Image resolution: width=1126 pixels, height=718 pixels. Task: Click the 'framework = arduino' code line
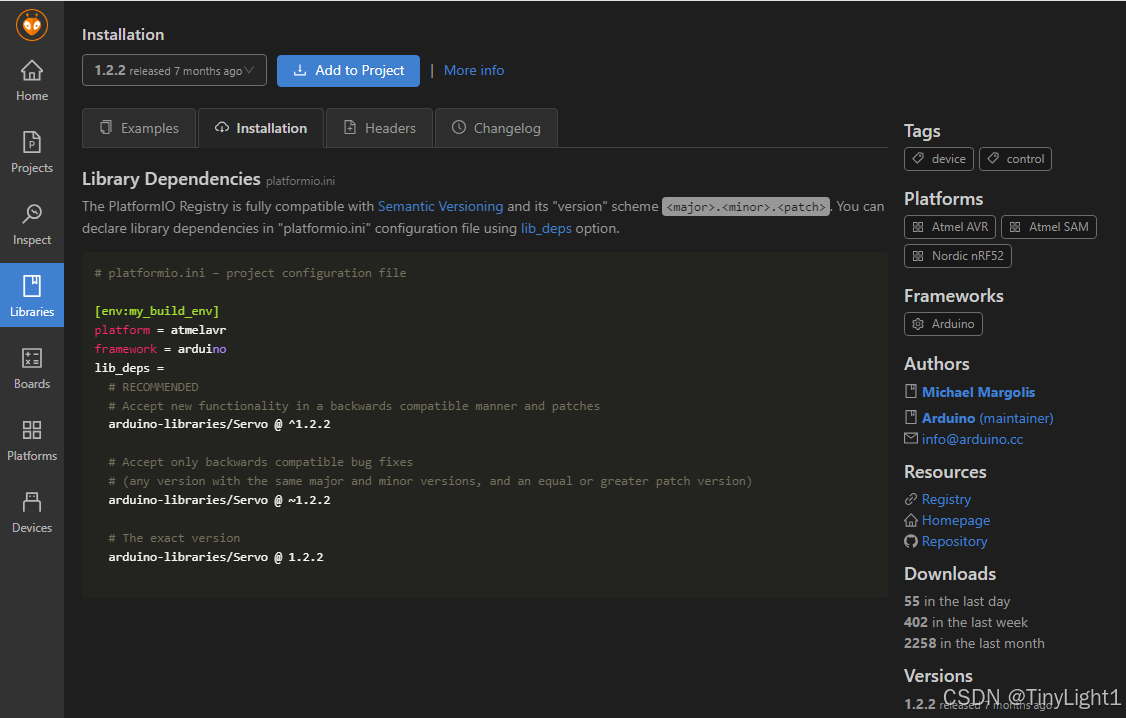click(x=160, y=349)
